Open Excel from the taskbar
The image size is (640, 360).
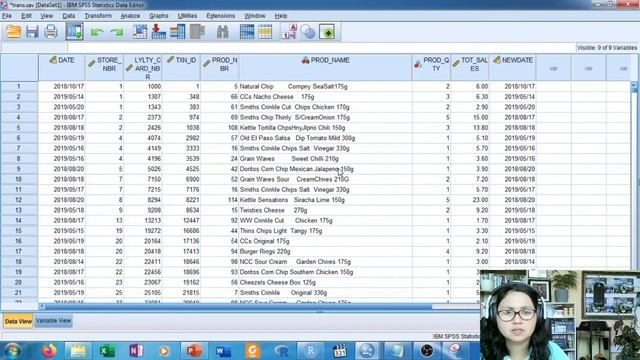pyautogui.click(x=107, y=351)
